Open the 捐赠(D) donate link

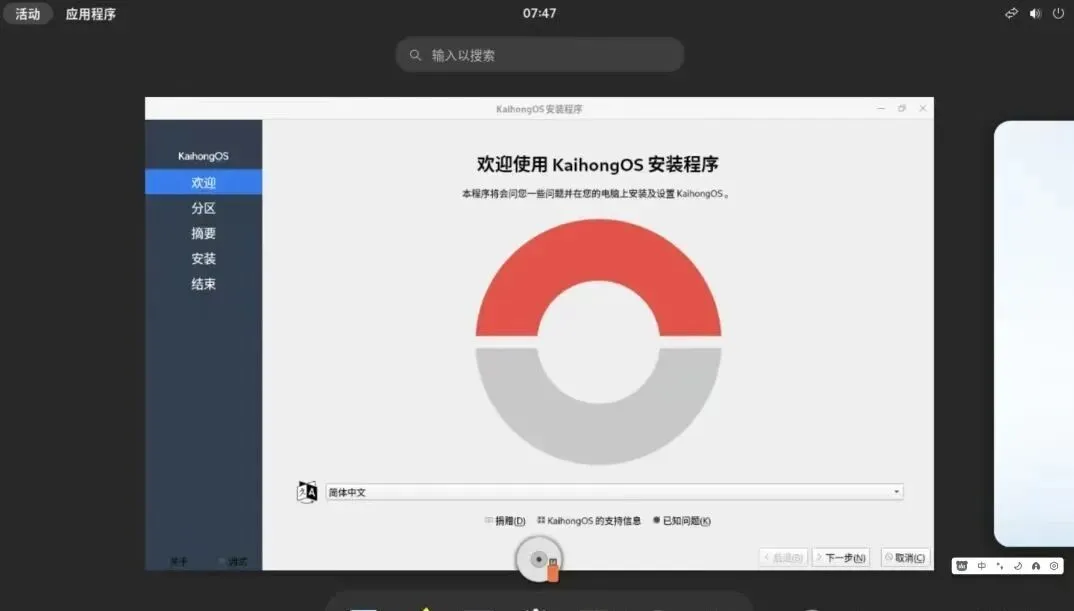pos(505,521)
